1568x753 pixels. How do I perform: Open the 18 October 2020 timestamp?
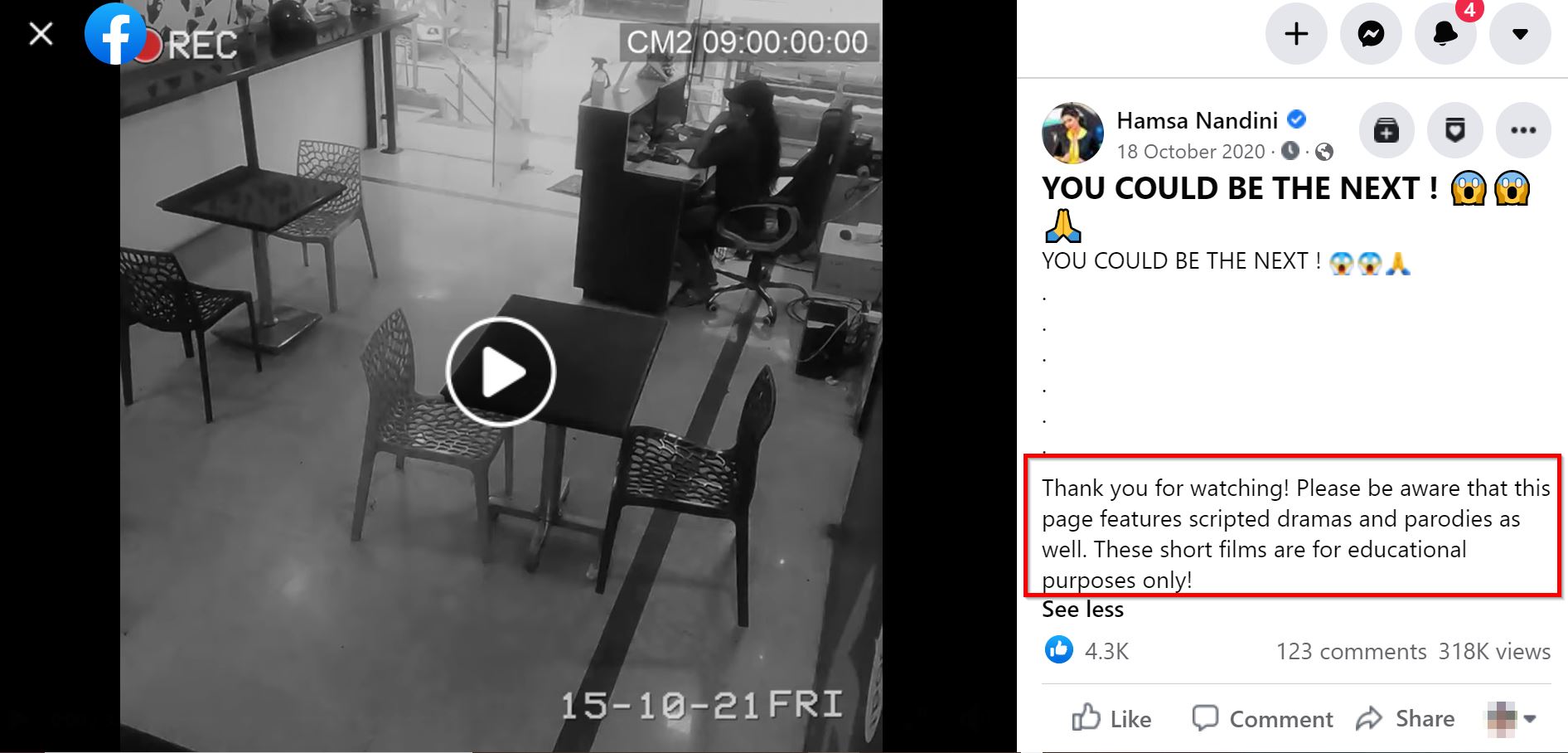click(1191, 152)
